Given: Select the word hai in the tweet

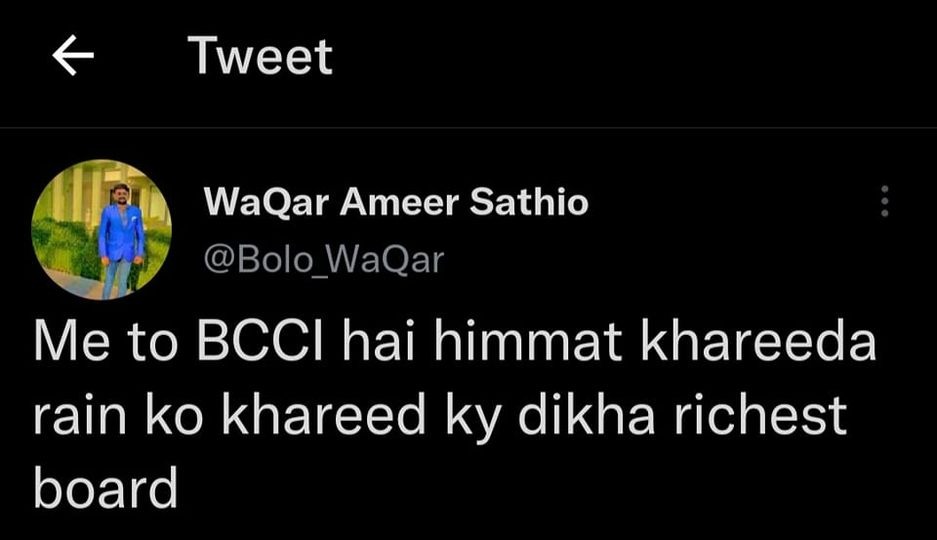Looking at the screenshot, I should (379, 342).
